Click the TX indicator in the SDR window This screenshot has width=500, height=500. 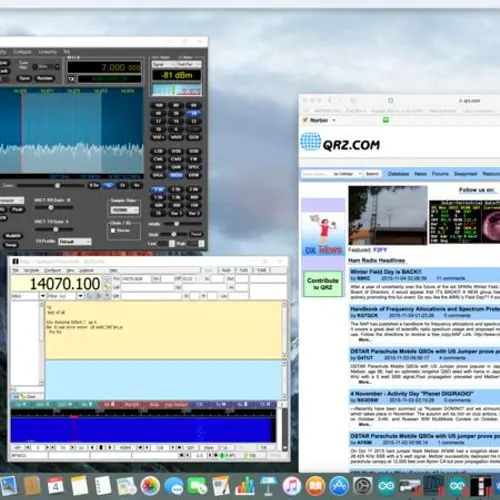click(x=71, y=79)
